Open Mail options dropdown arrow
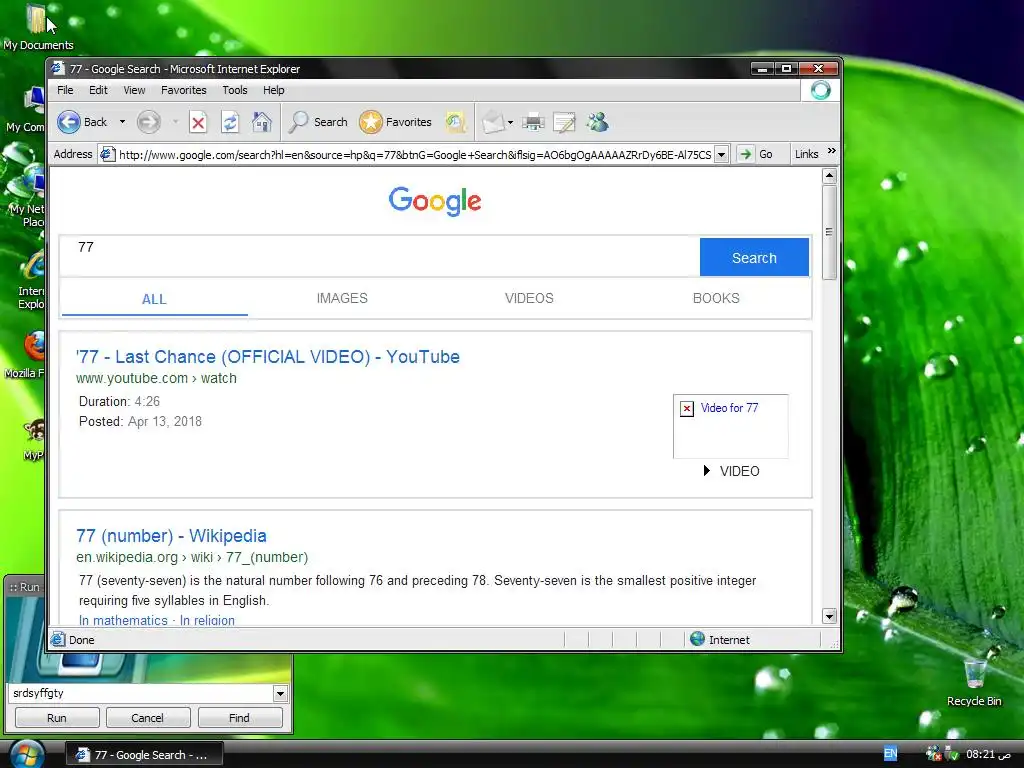Image resolution: width=1024 pixels, height=768 pixels. point(510,122)
